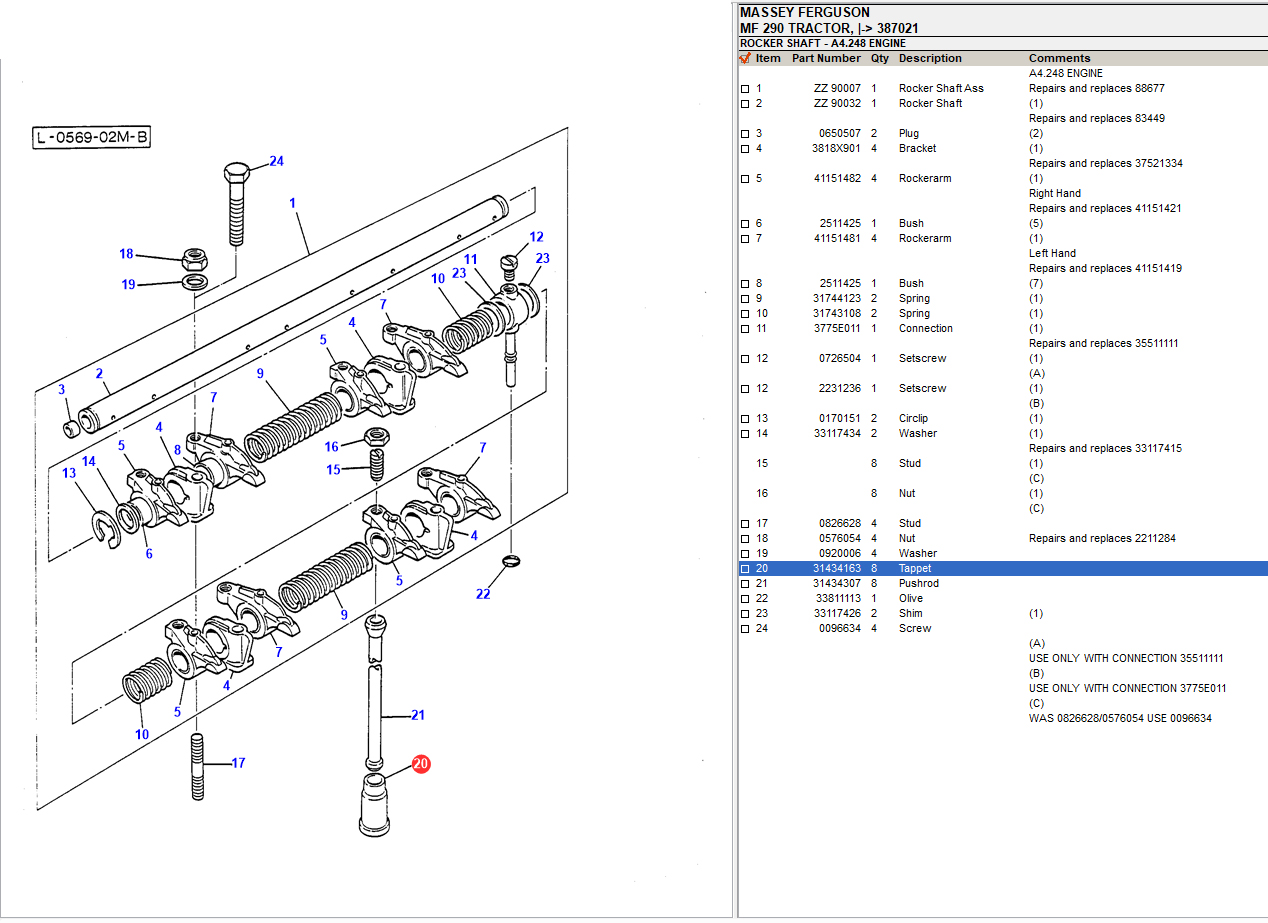Click the L-0569-02M-B diagram reference label
1268x923 pixels.
point(91,138)
